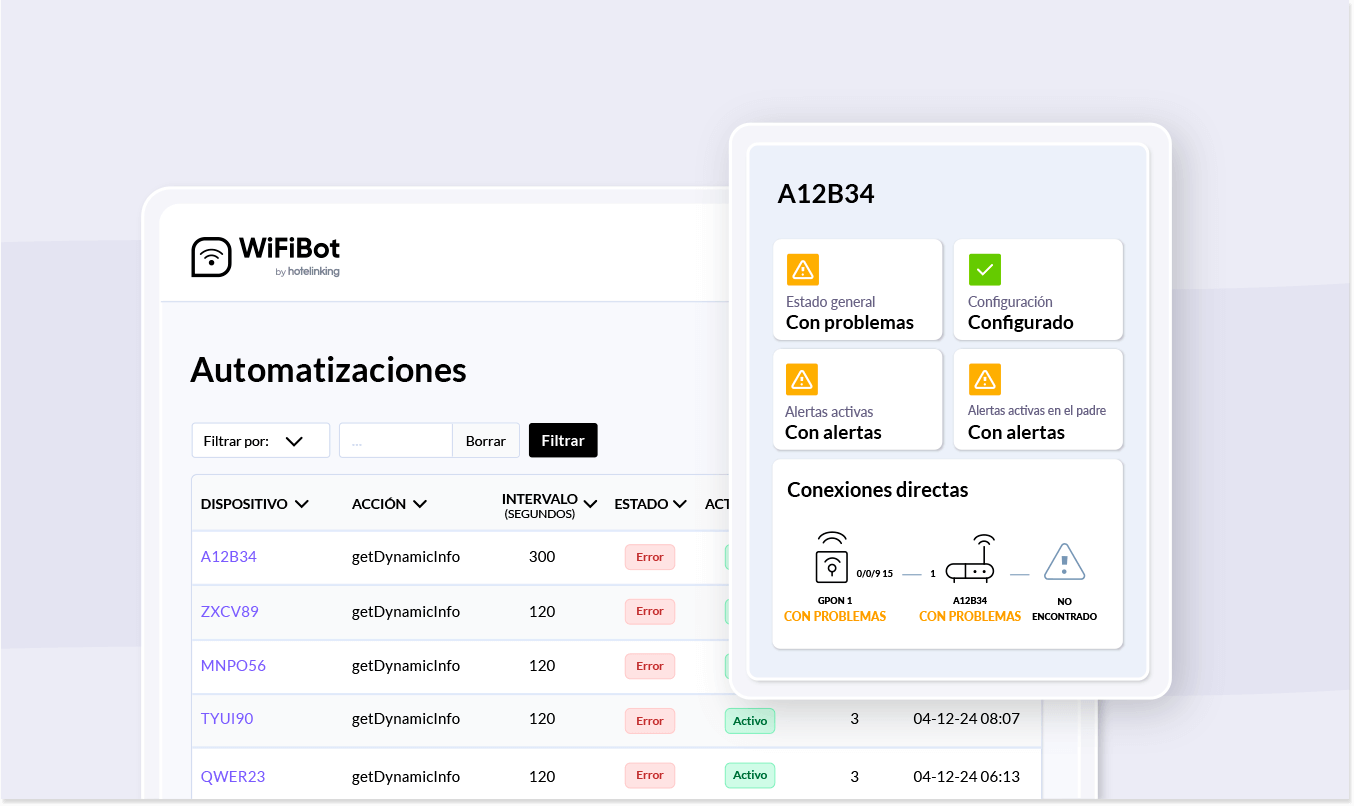Viewport: 1354px width, 806px height.
Task: Open device link ZXCV89
Action: click(x=230, y=611)
